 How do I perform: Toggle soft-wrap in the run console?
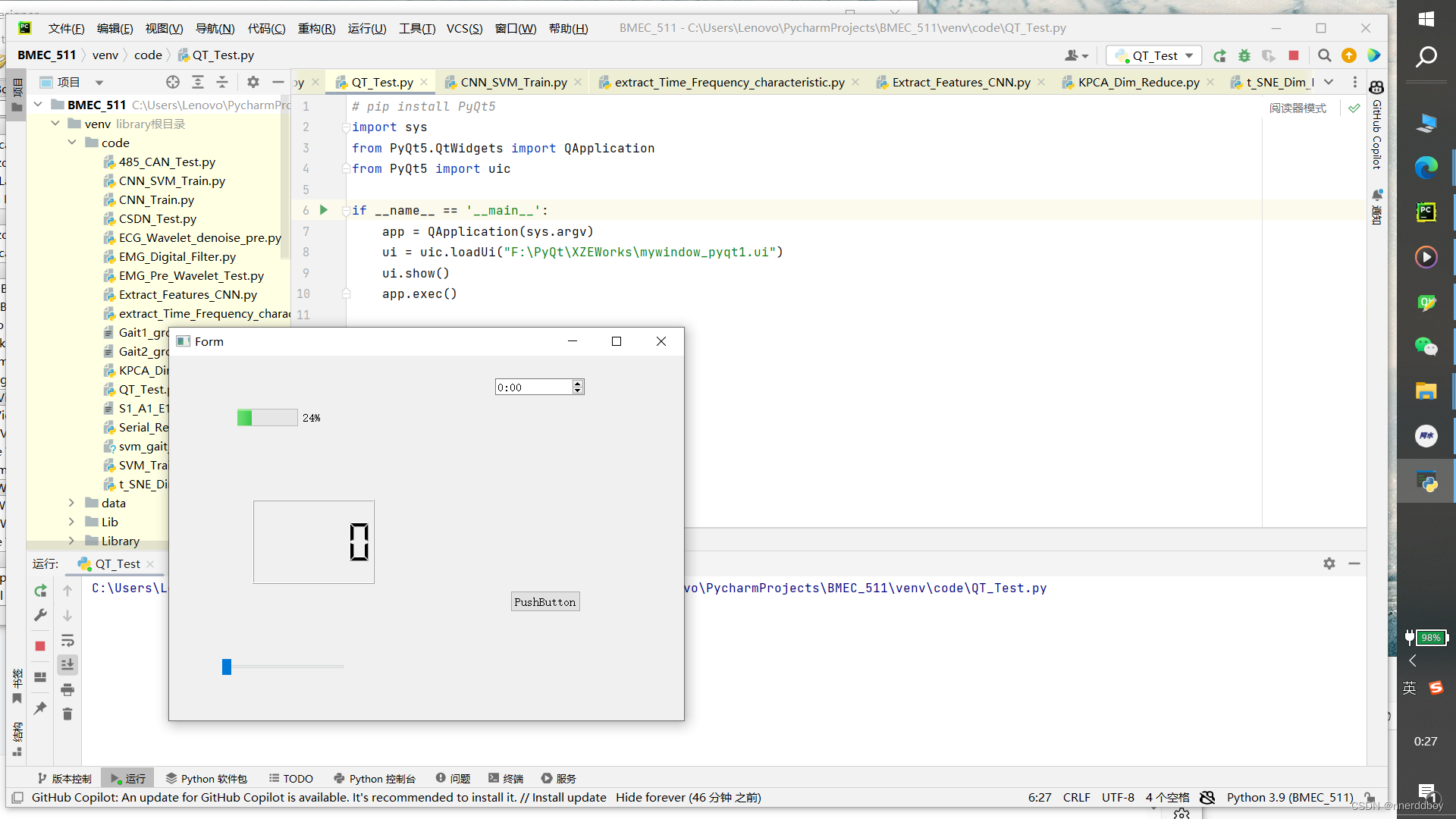point(67,640)
